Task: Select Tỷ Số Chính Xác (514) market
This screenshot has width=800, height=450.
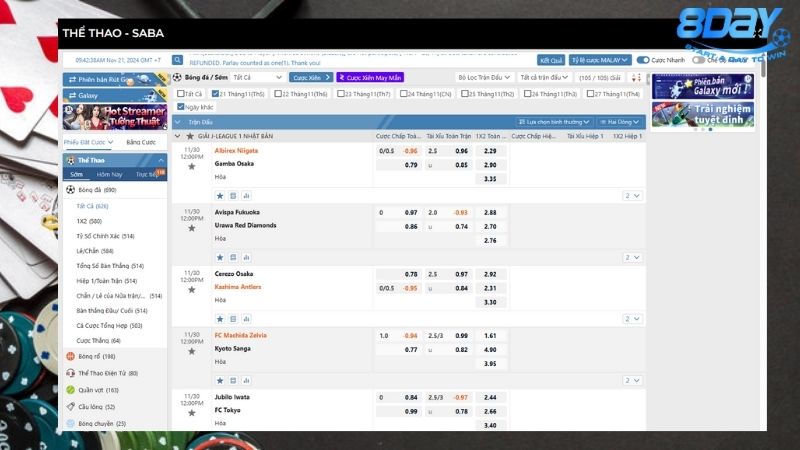Action: tap(105, 236)
